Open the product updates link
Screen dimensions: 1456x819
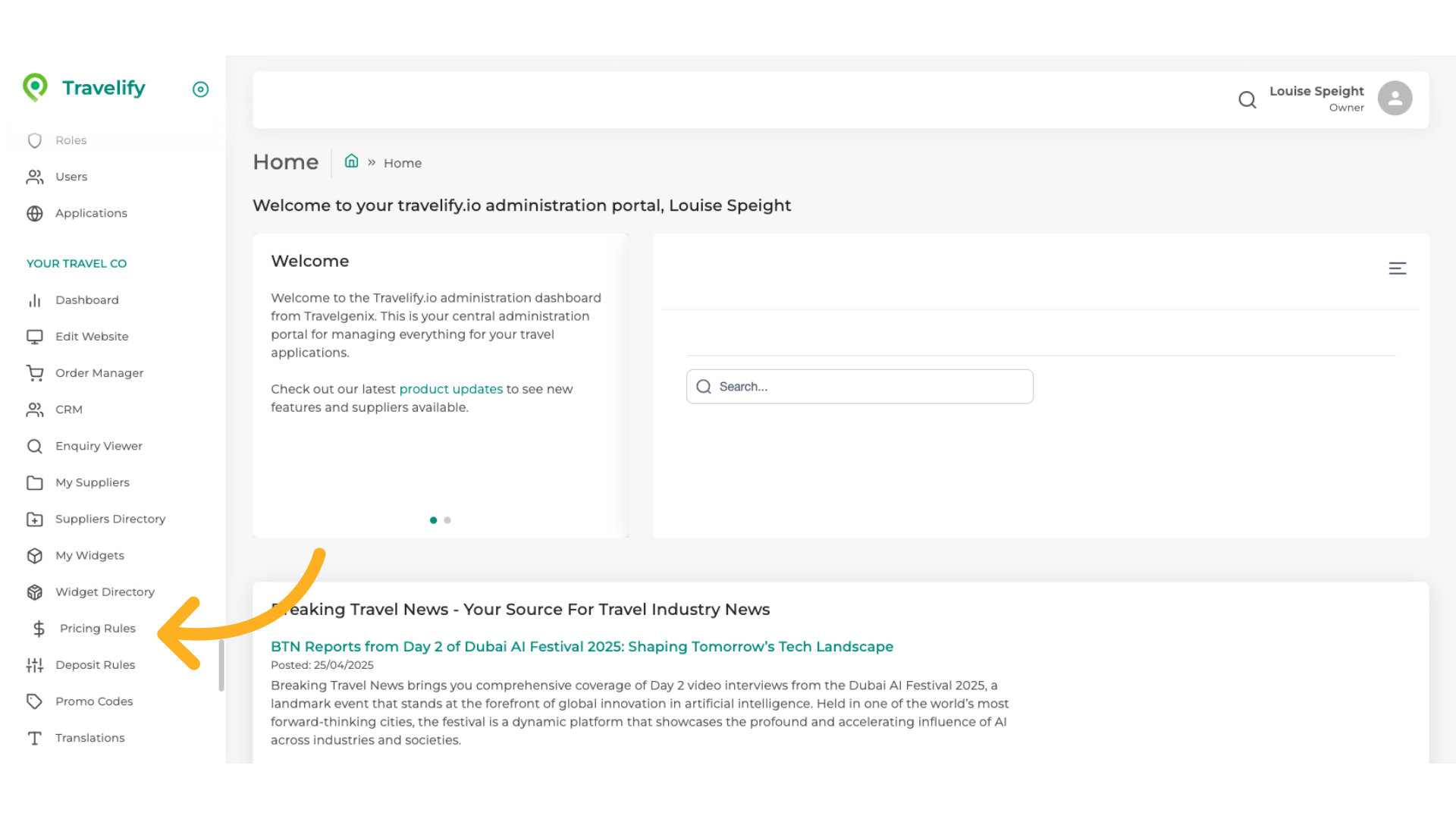click(450, 389)
